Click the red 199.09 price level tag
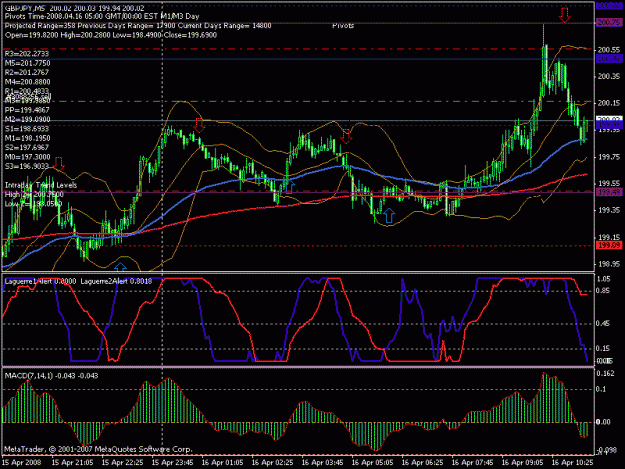Image resolution: width=625 pixels, height=469 pixels. click(609, 245)
